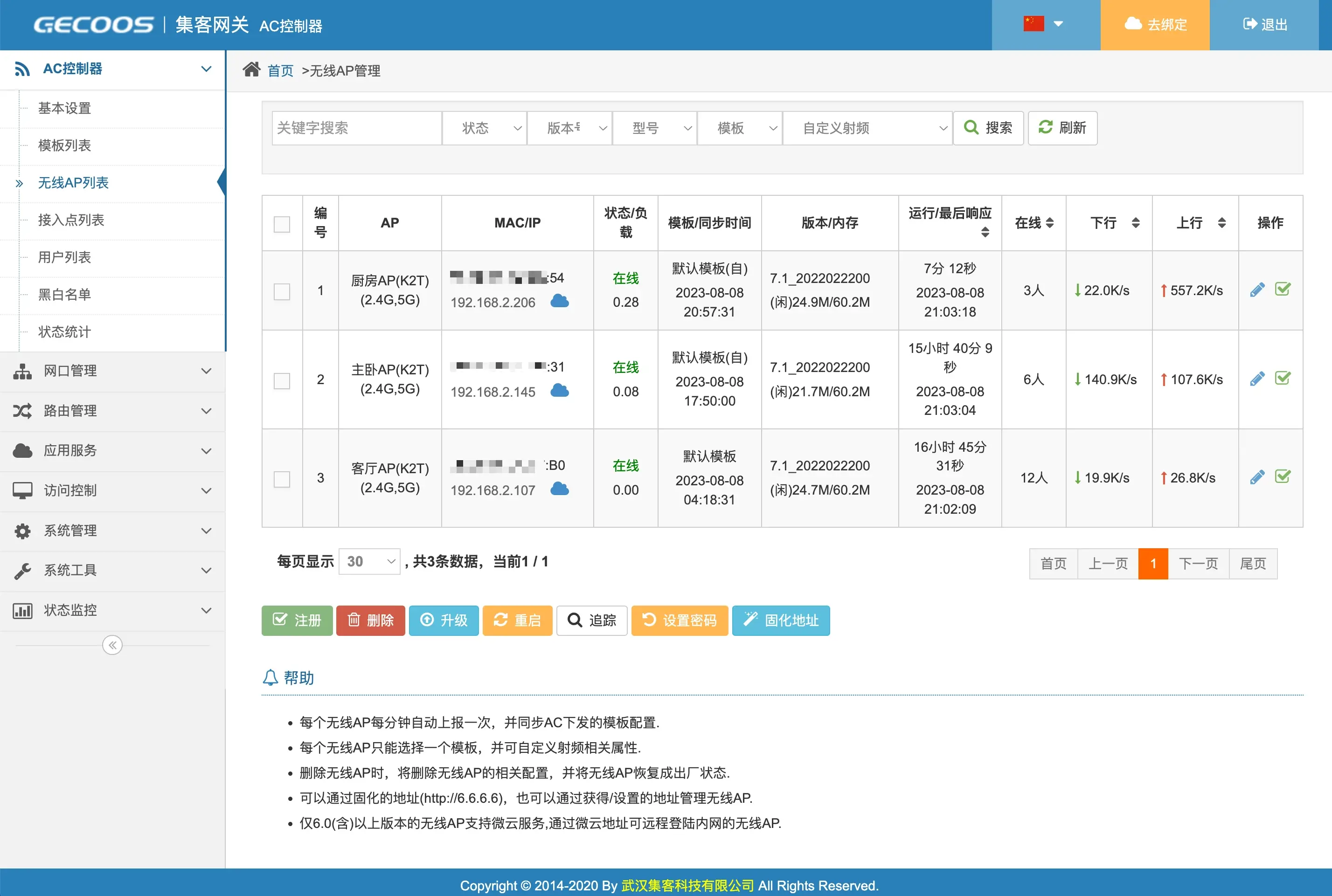
Task: Click cloud icon beside 192.168.2.206
Action: coord(559,301)
